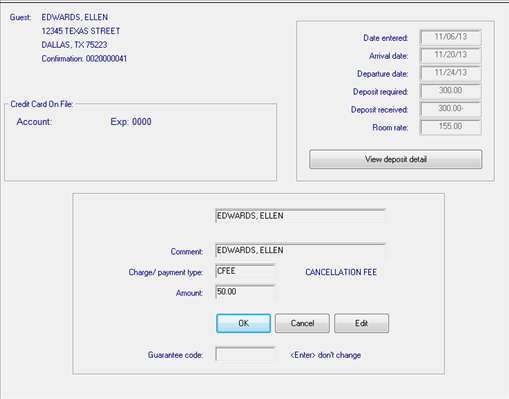This screenshot has height=399, width=509.
Task: Click the name field above Comment
Action: pos(300,216)
